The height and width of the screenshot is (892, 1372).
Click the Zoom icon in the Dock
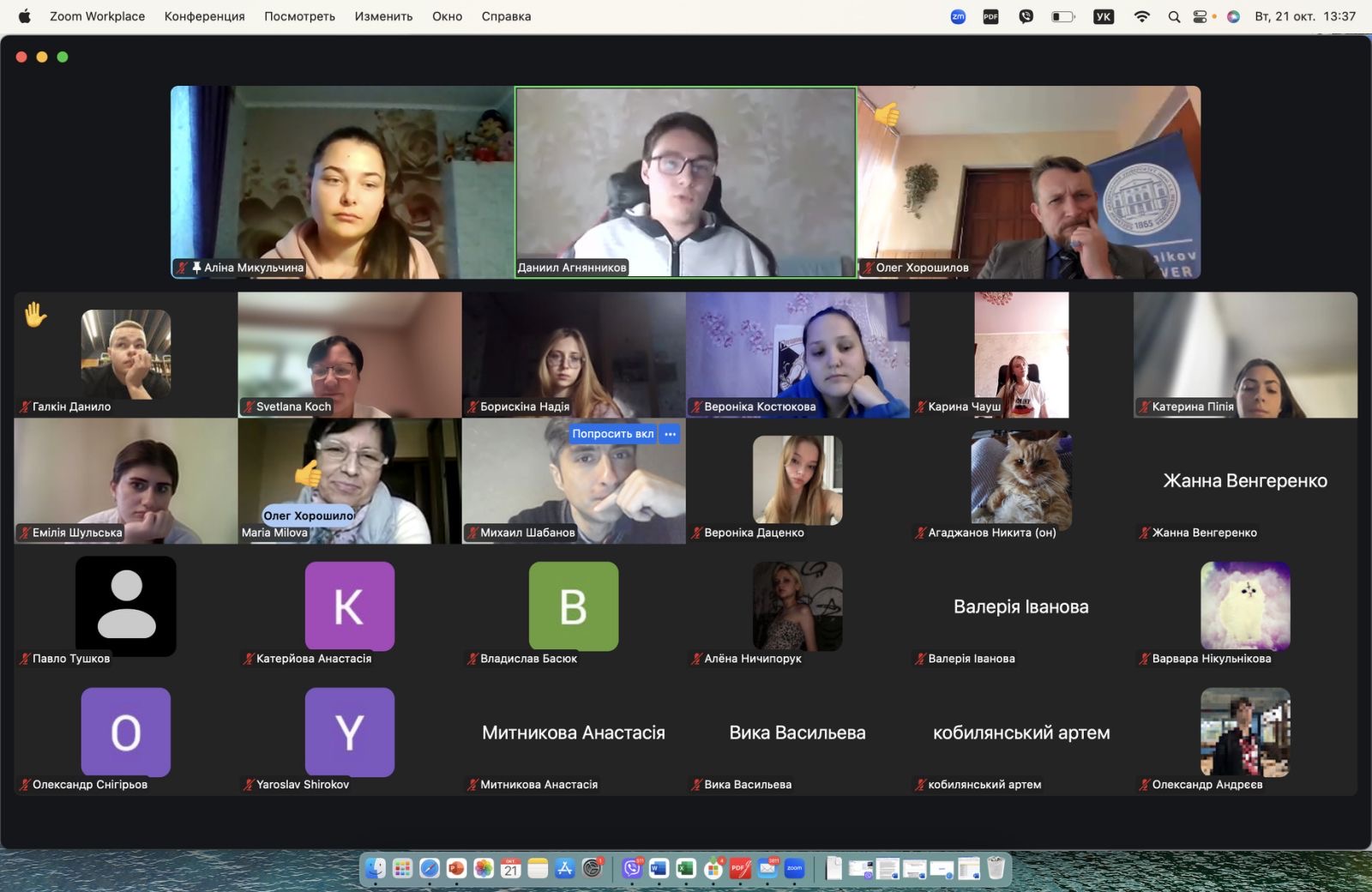tap(794, 869)
